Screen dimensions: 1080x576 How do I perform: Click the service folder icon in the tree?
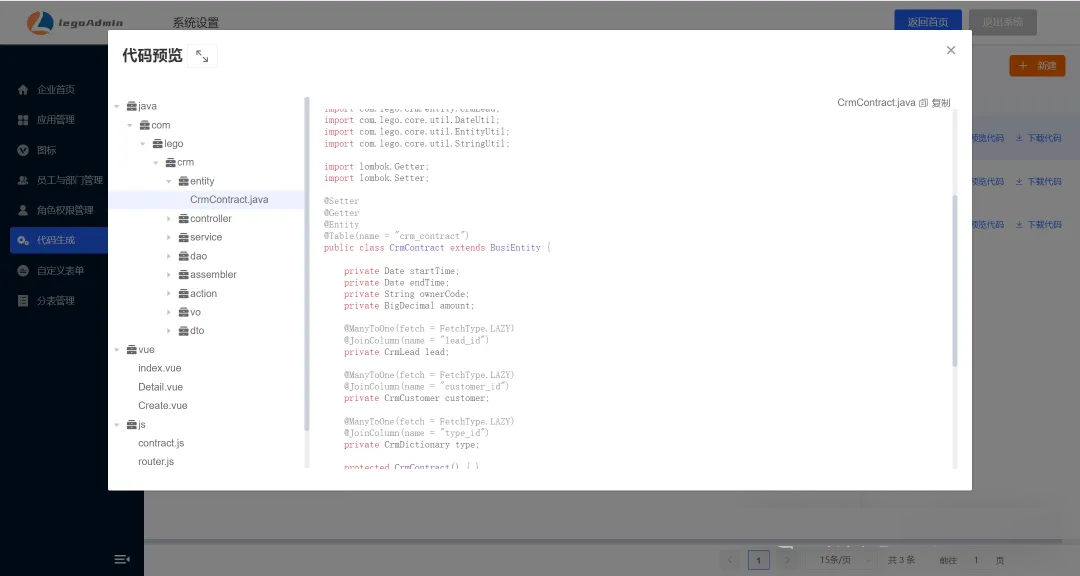(183, 237)
